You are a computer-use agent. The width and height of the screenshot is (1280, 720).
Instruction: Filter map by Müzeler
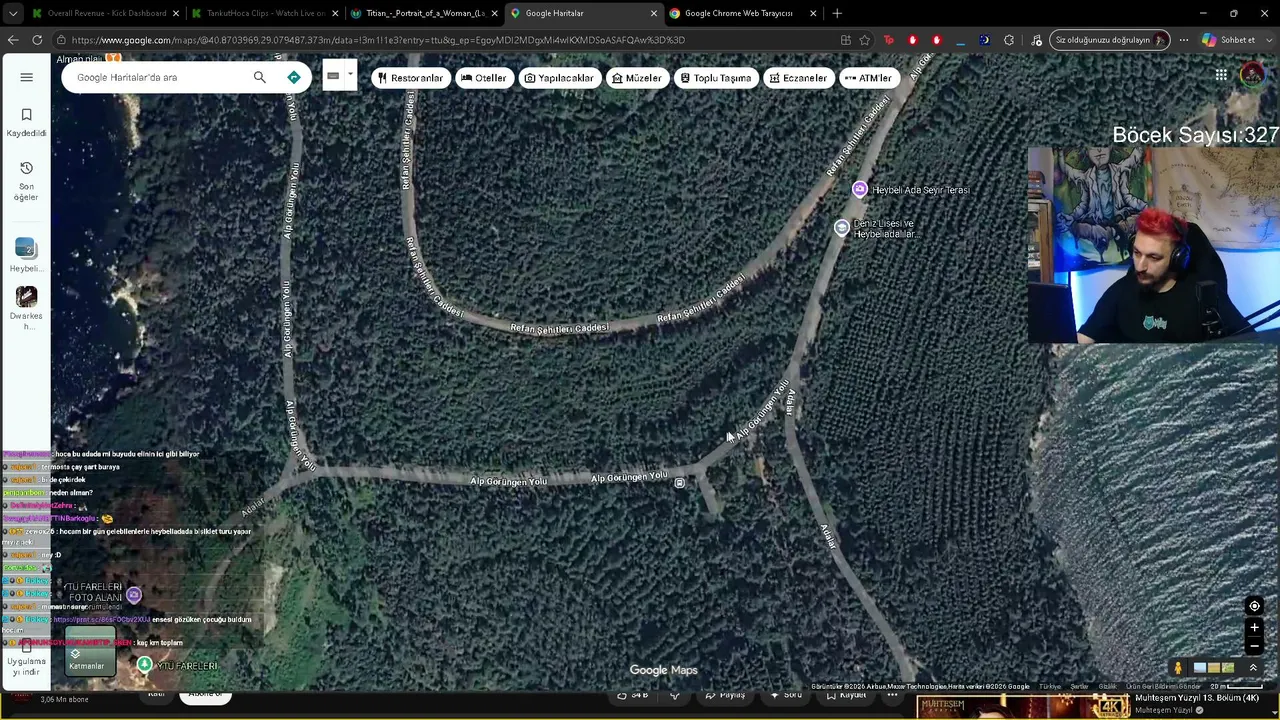637,78
